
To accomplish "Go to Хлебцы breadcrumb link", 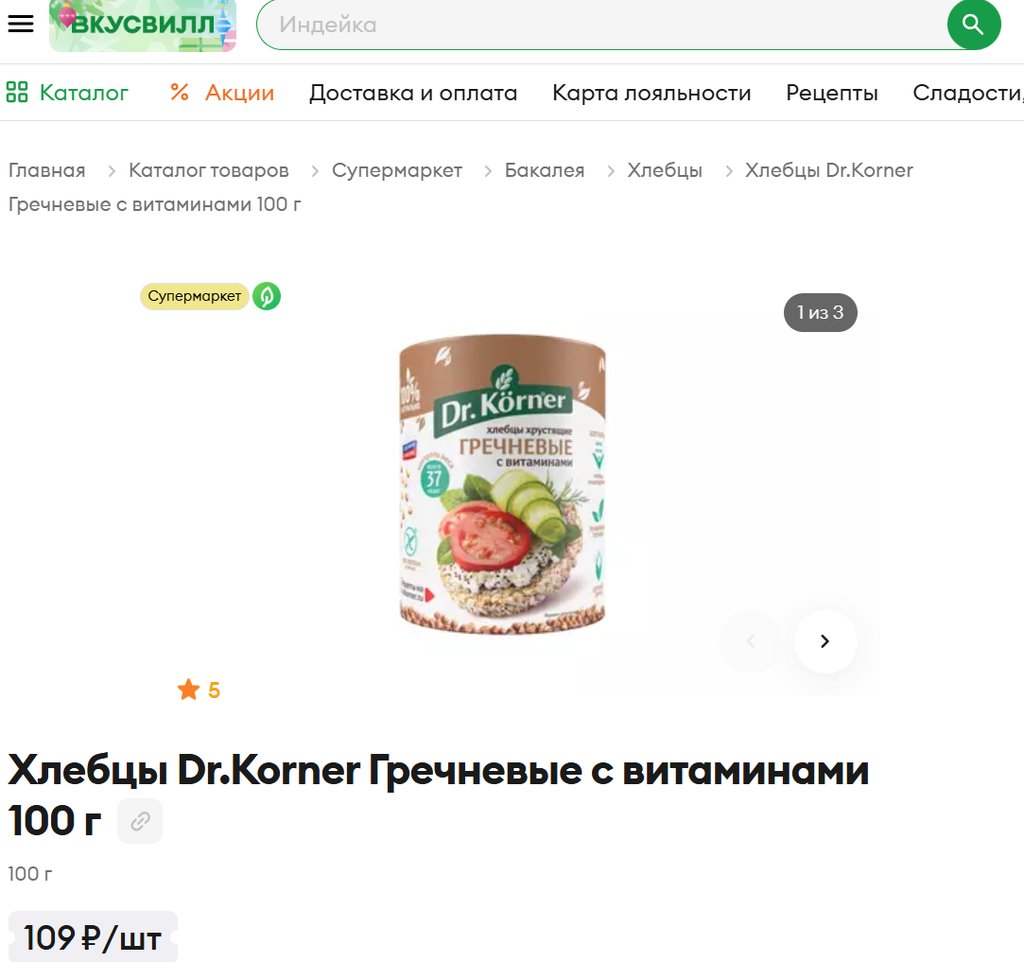I will coord(665,170).
